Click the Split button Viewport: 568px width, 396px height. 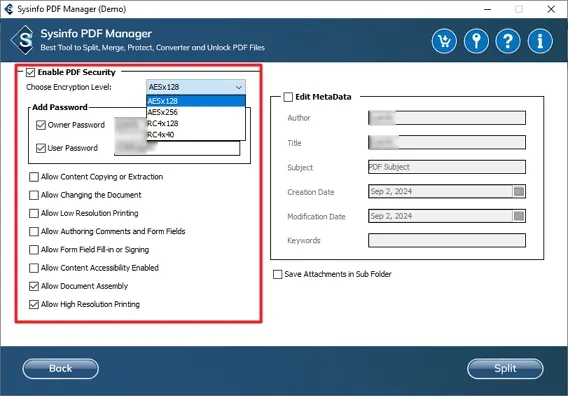pyautogui.click(x=505, y=368)
